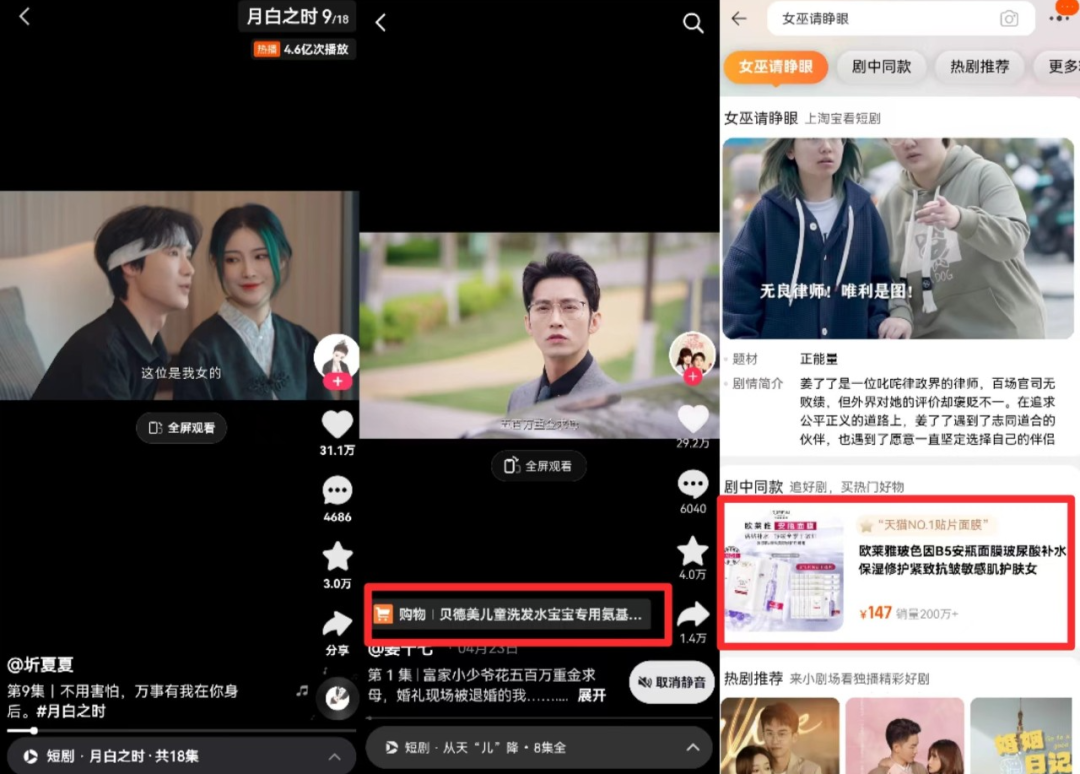Share the video with 1.4万 shares
The width and height of the screenshot is (1080, 774).
coord(692,615)
